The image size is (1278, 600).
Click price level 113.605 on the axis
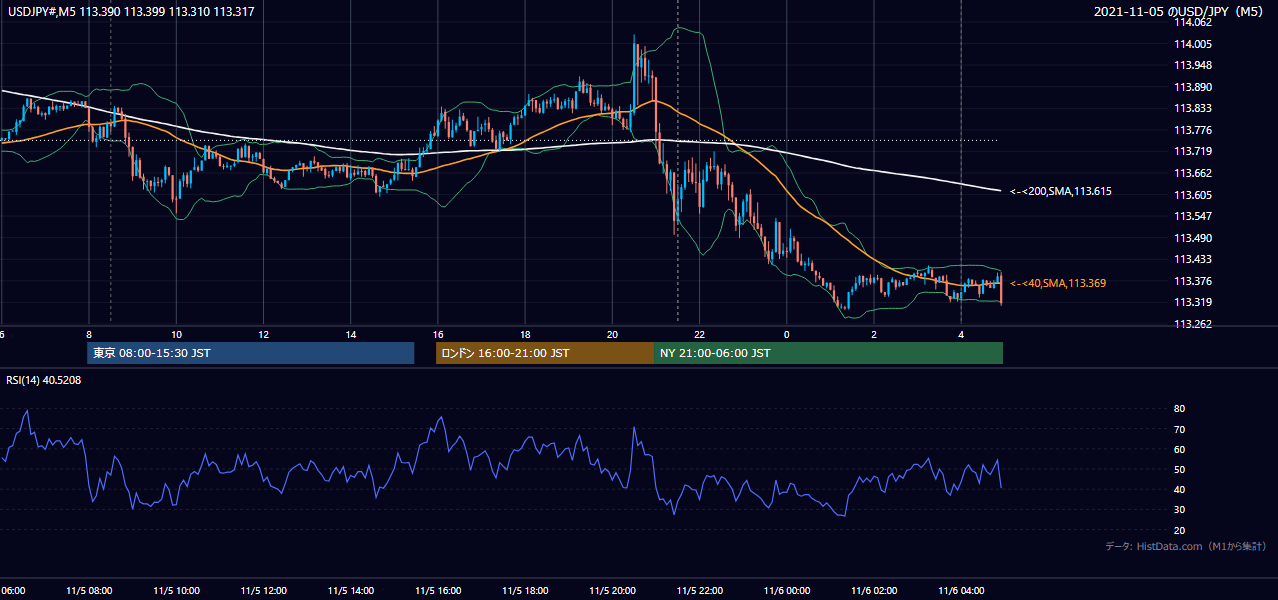tap(1192, 195)
